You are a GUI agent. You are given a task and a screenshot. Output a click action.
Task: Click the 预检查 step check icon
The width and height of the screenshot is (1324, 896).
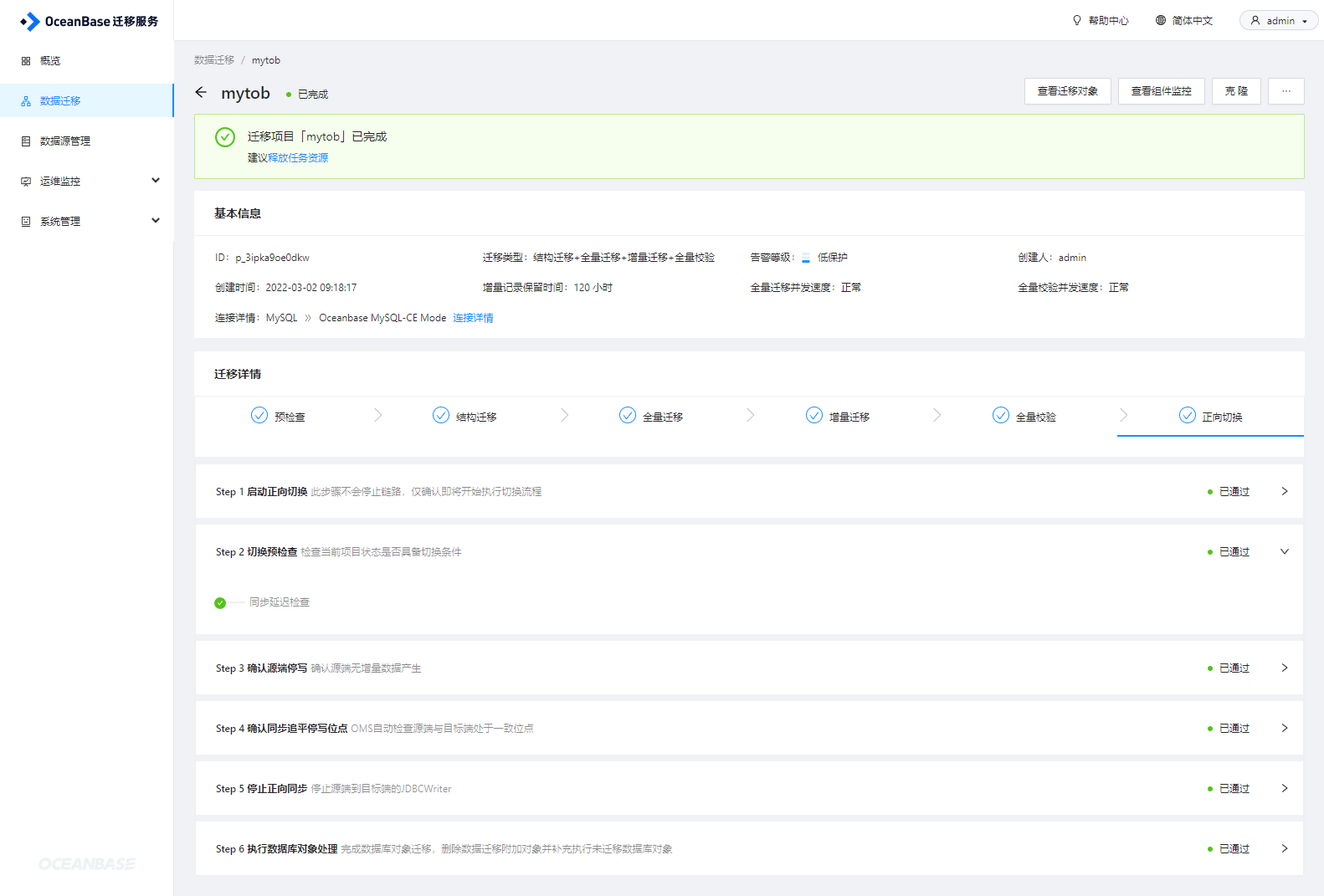[259, 415]
